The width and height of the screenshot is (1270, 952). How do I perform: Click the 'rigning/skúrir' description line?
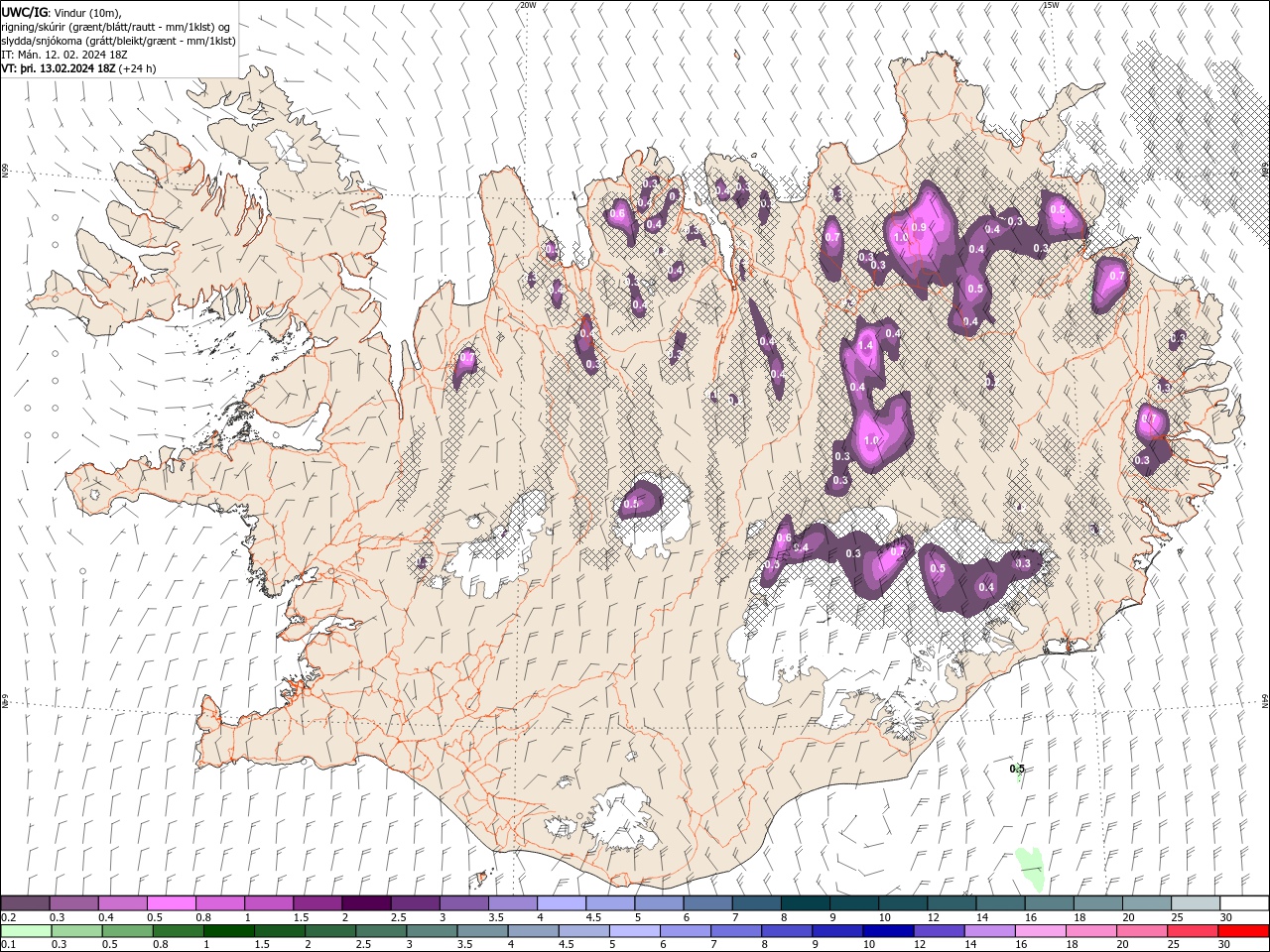pos(117,27)
